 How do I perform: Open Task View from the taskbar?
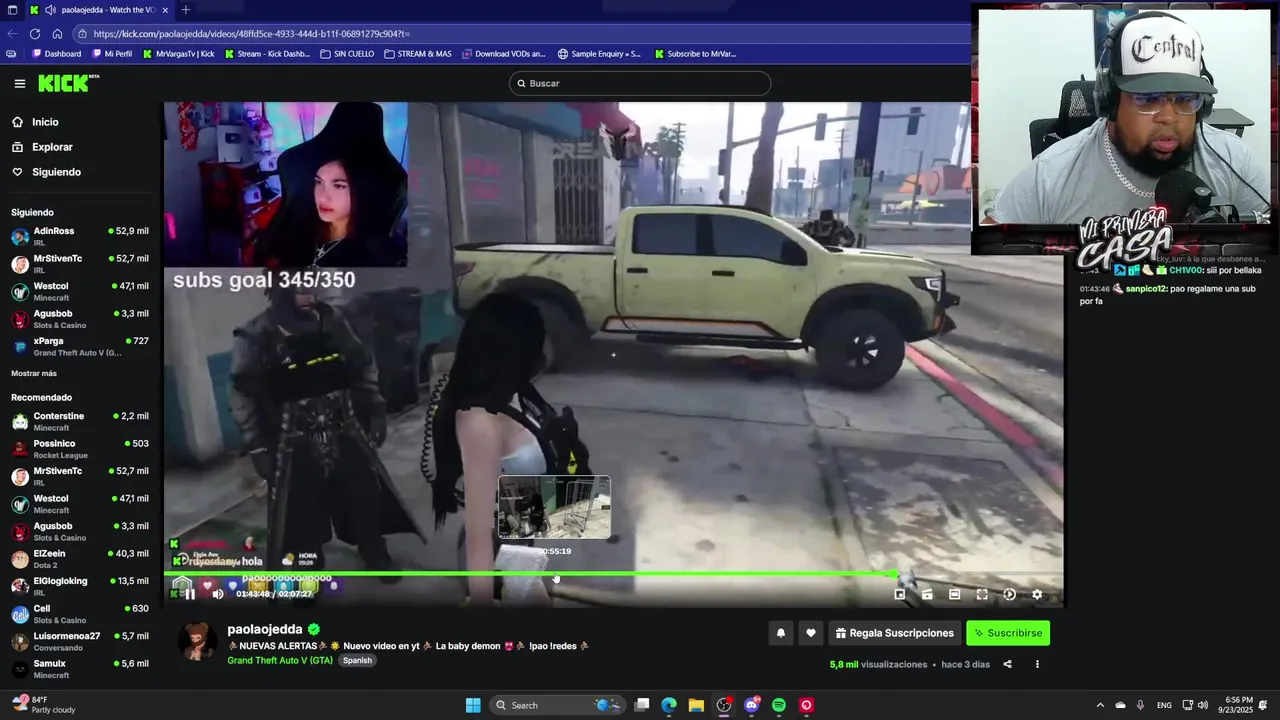pyautogui.click(x=642, y=705)
